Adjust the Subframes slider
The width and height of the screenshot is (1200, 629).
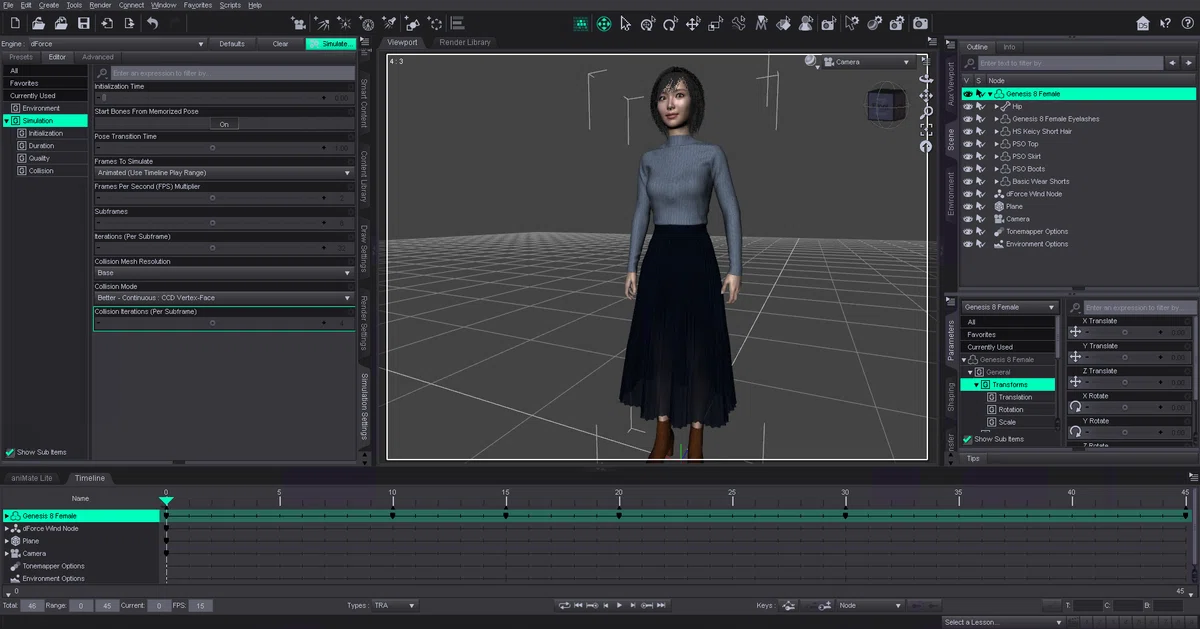click(x=213, y=223)
